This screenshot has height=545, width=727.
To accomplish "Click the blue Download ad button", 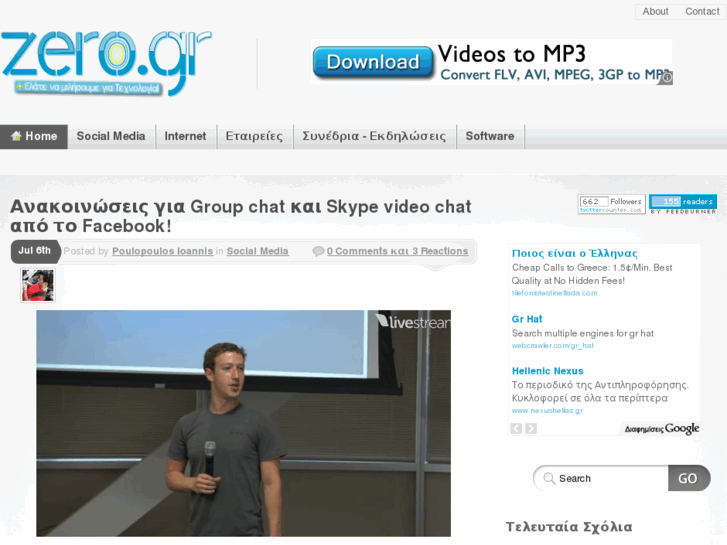I will pyautogui.click(x=373, y=62).
